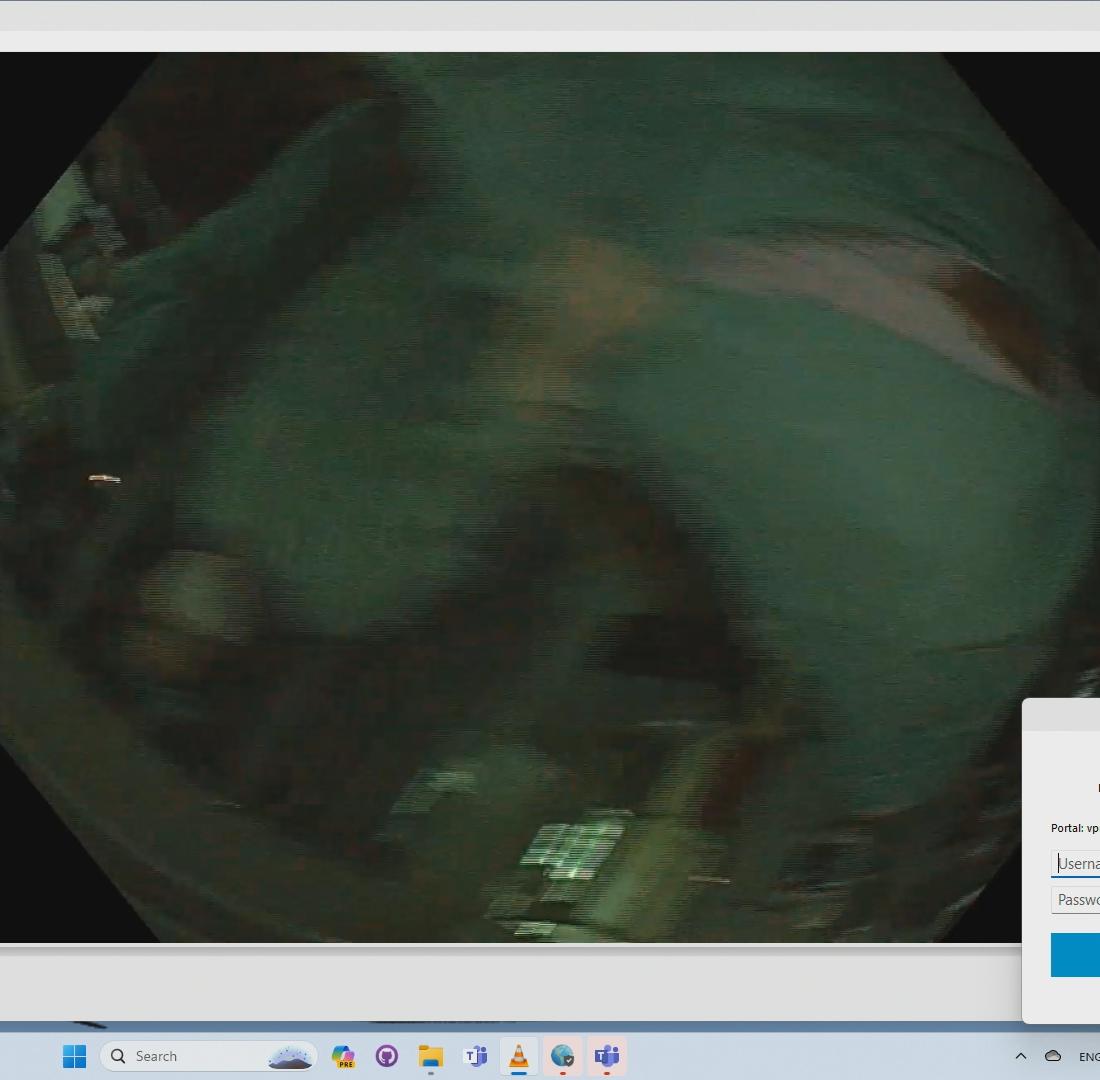Image resolution: width=1100 pixels, height=1080 pixels.
Task: Focus the Username field in the VPN dialog
Action: tap(1075, 863)
